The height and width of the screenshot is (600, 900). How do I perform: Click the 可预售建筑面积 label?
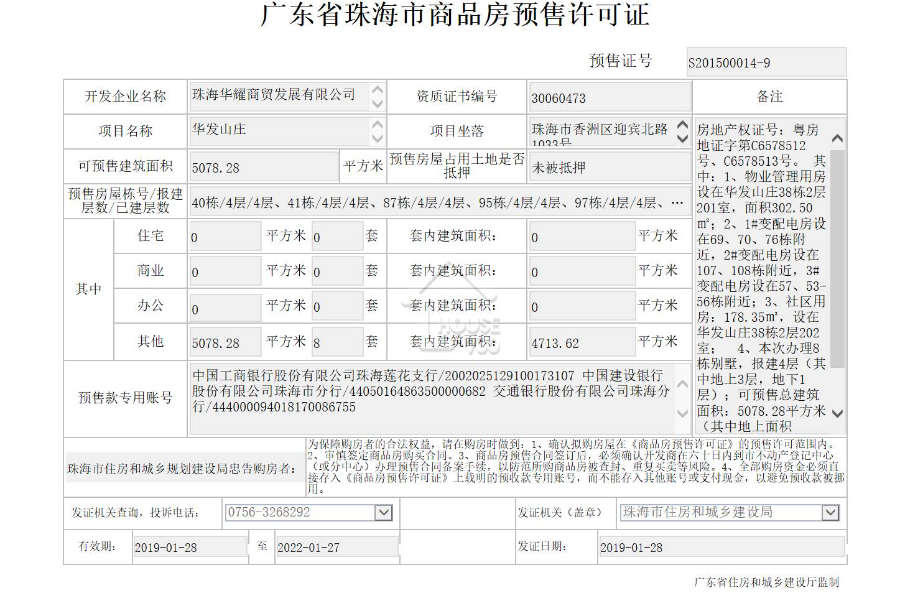pos(125,167)
